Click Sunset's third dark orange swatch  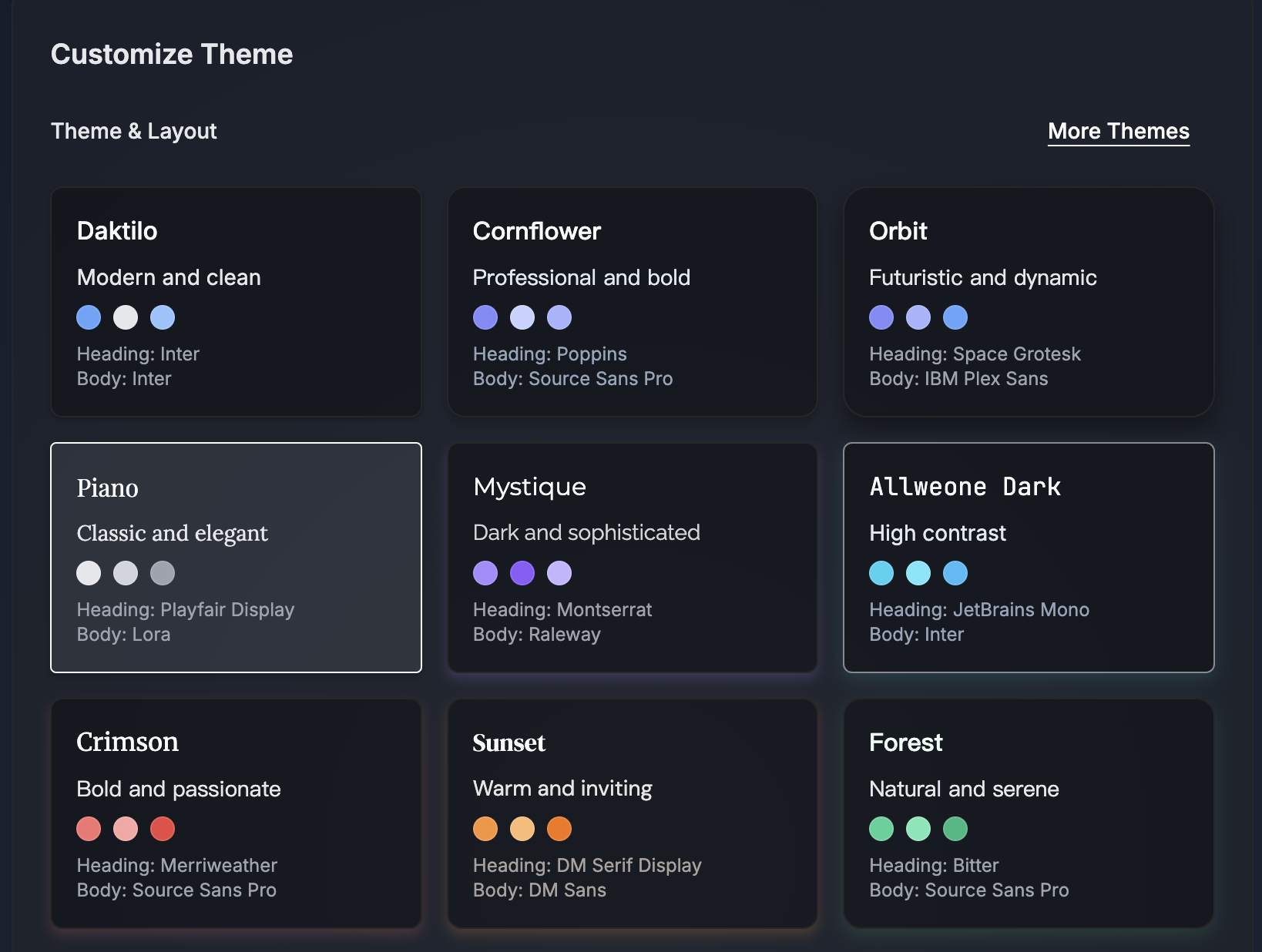tap(559, 829)
